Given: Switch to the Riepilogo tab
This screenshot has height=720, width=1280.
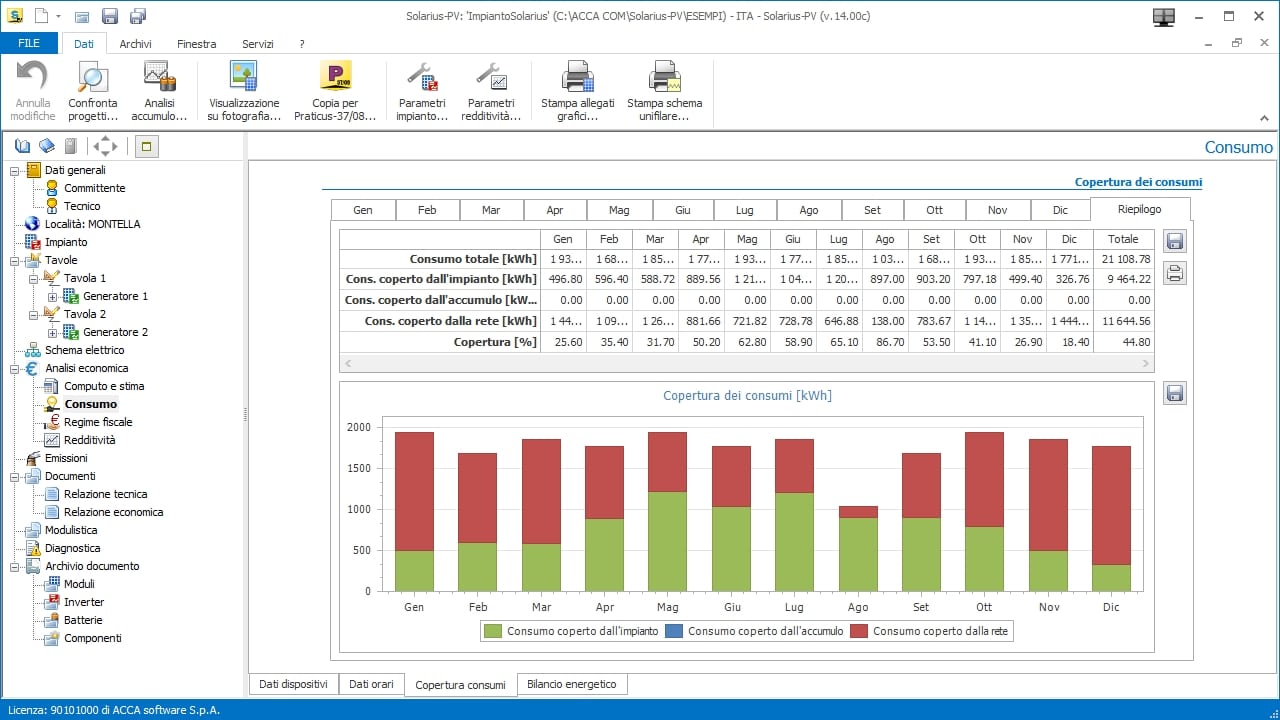Looking at the screenshot, I should [1139, 209].
